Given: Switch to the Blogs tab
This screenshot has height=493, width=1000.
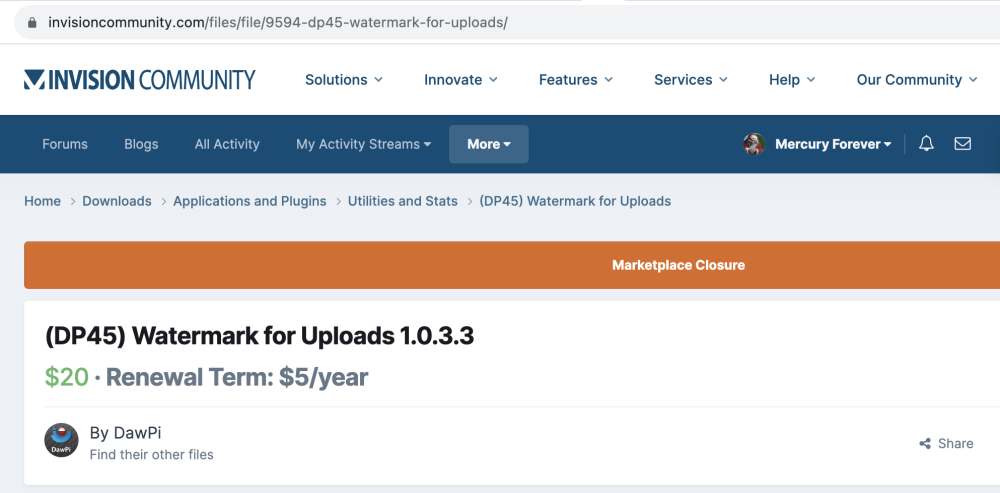Looking at the screenshot, I should click(x=141, y=144).
